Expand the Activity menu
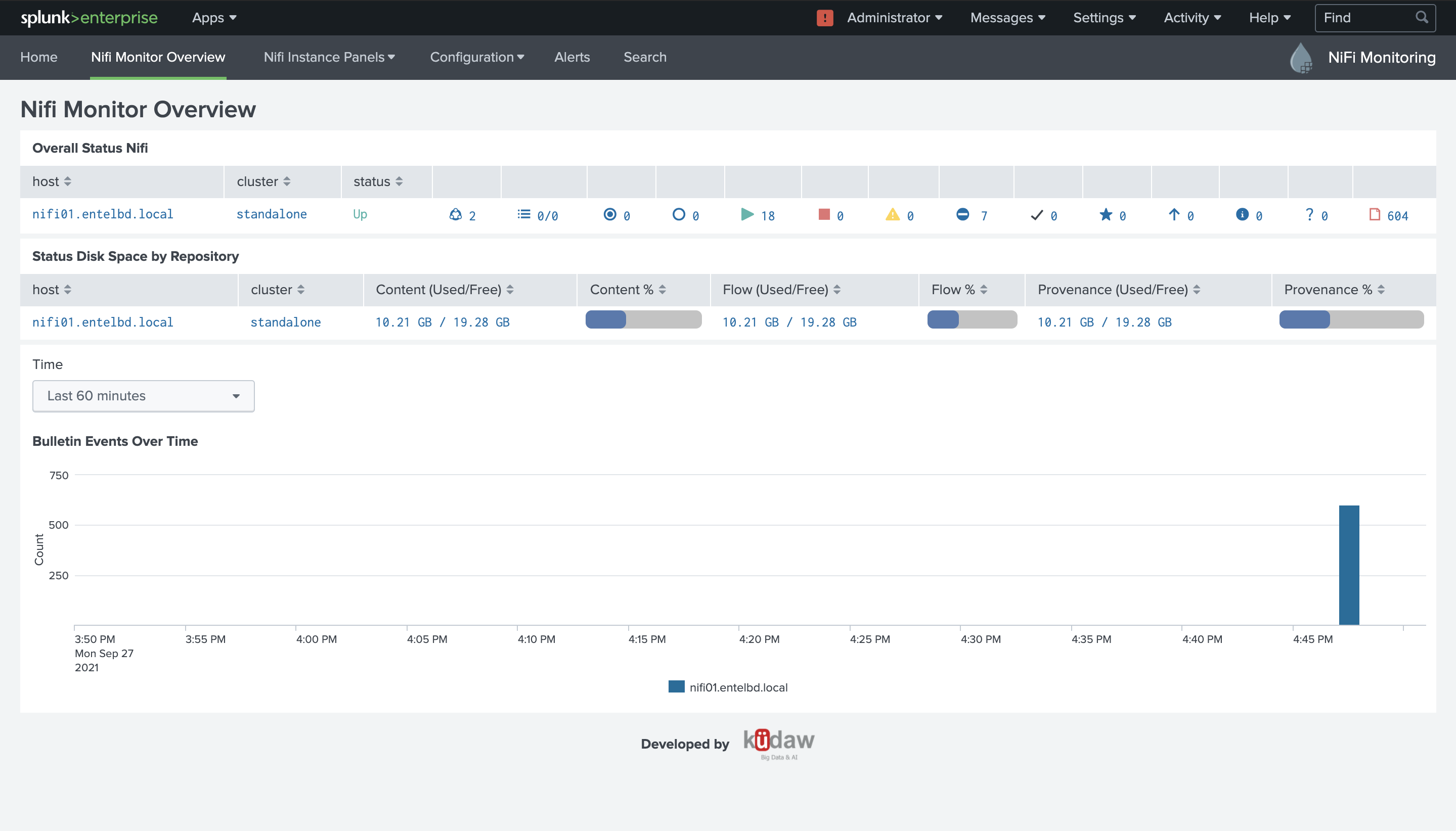This screenshot has width=1456, height=831. pos(1192,18)
